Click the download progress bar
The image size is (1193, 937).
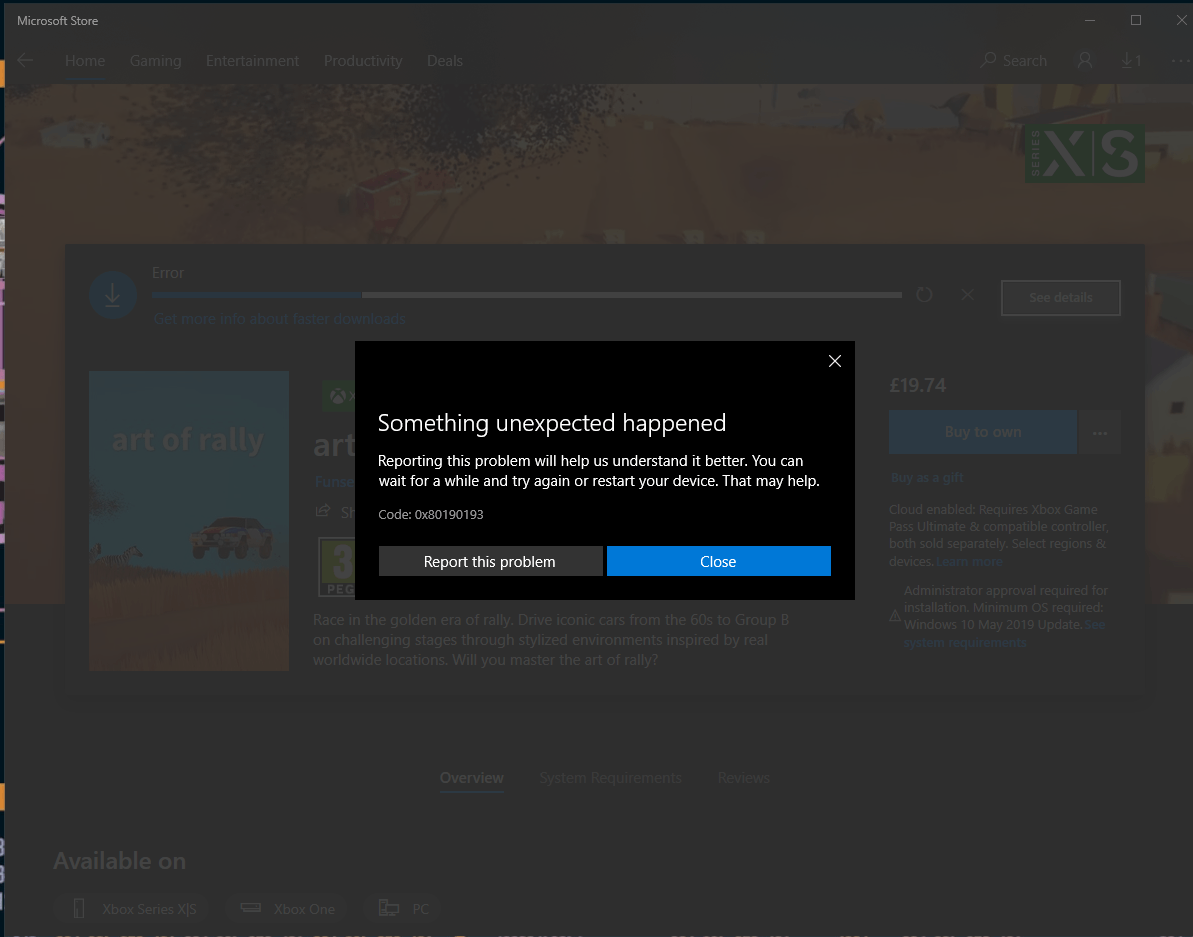[527, 294]
